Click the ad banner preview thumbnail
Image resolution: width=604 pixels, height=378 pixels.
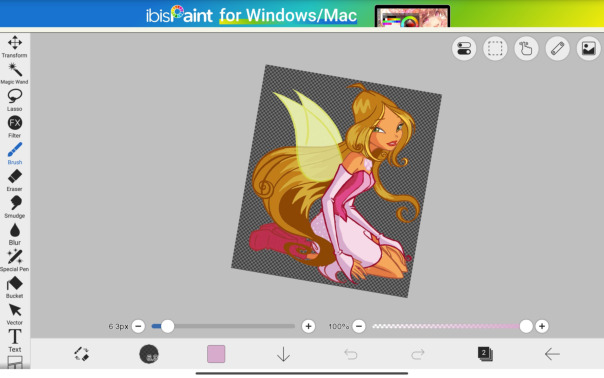(x=412, y=16)
